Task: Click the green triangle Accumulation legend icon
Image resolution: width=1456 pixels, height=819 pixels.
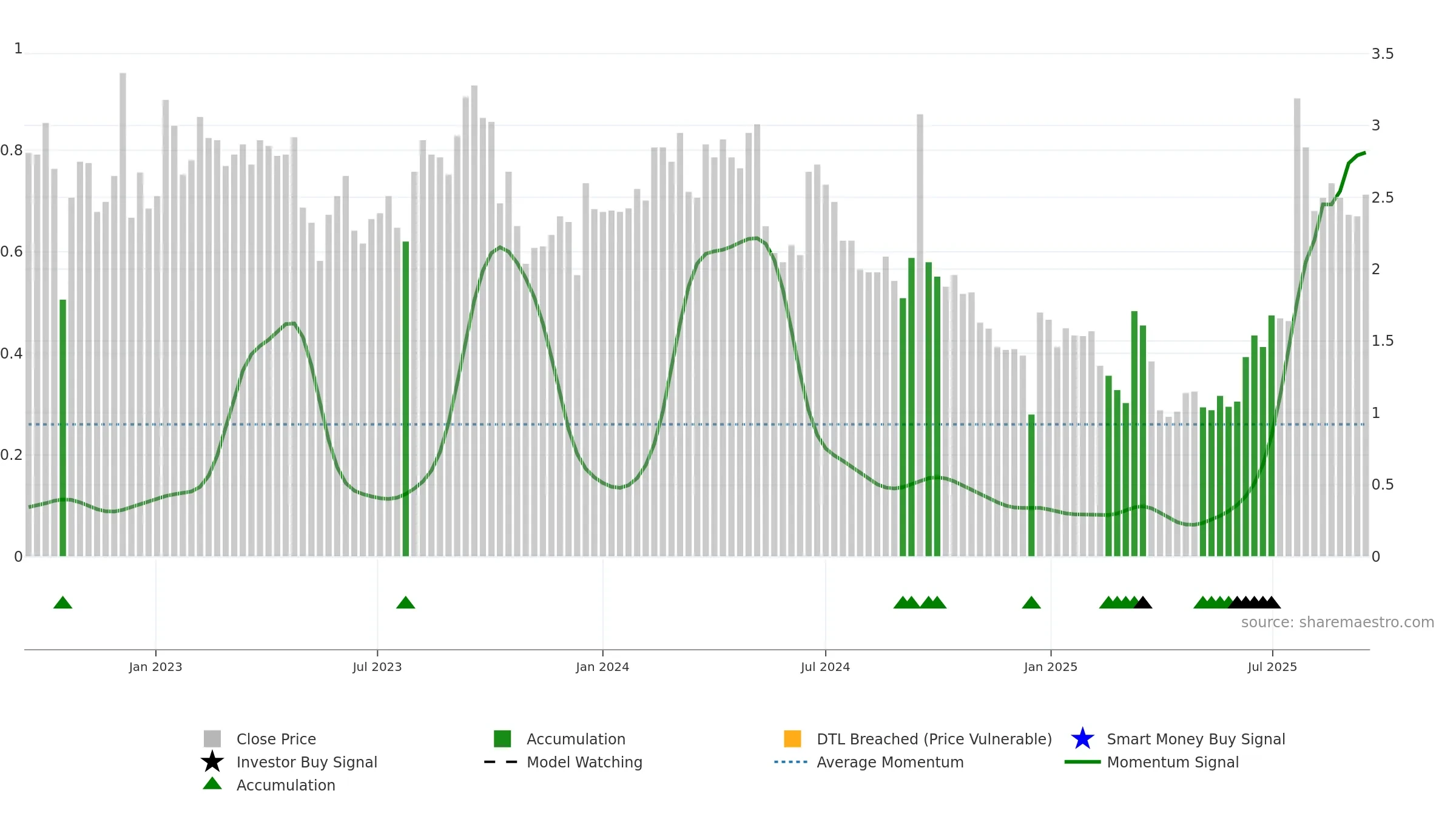Action: click(x=212, y=784)
